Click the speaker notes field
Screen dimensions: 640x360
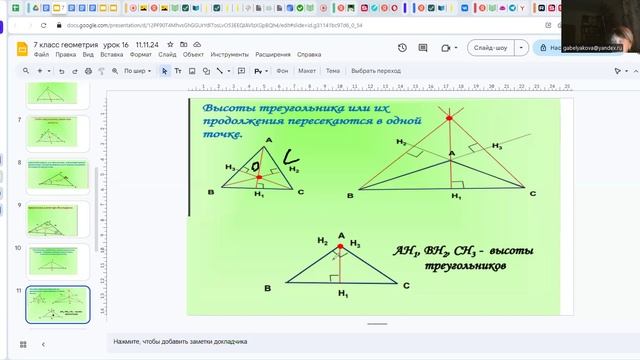pyautogui.click(x=373, y=342)
